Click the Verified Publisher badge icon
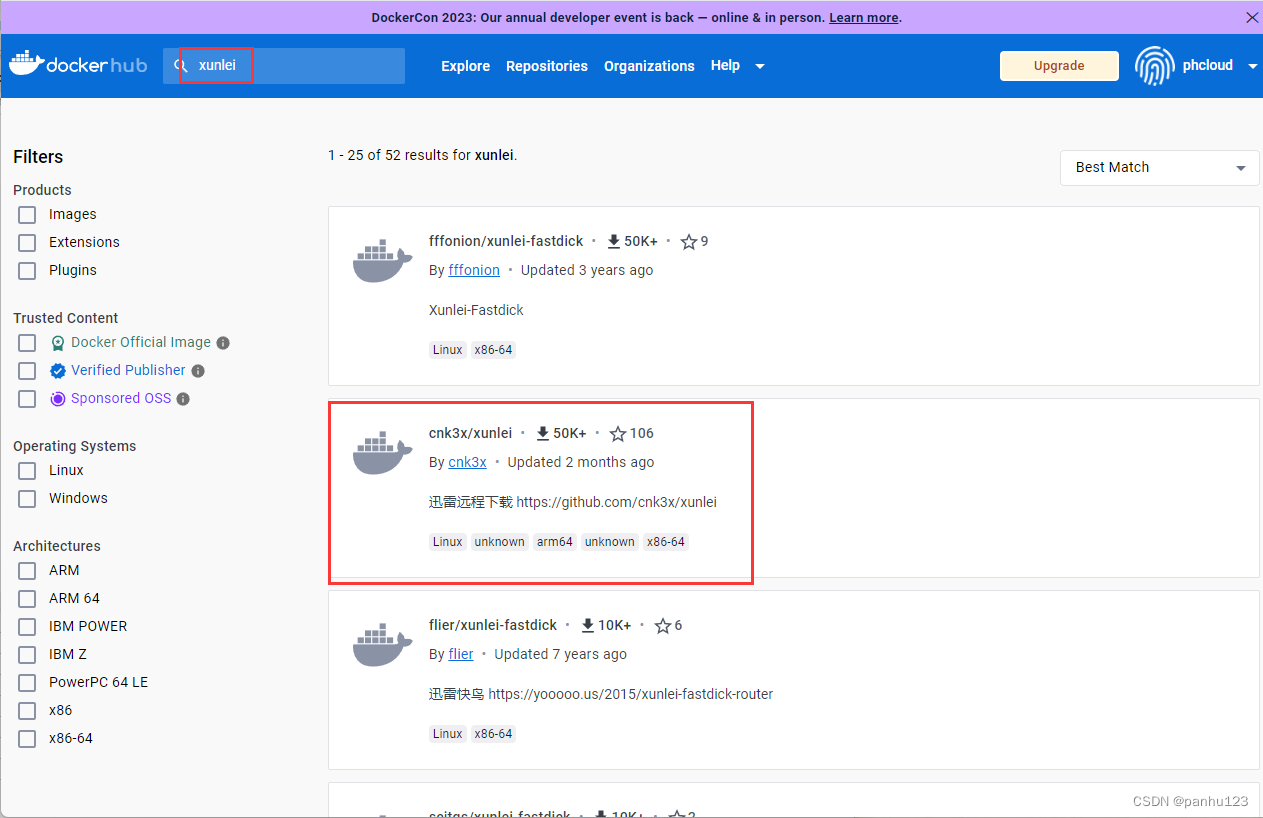This screenshot has width=1263, height=818. pos(58,371)
